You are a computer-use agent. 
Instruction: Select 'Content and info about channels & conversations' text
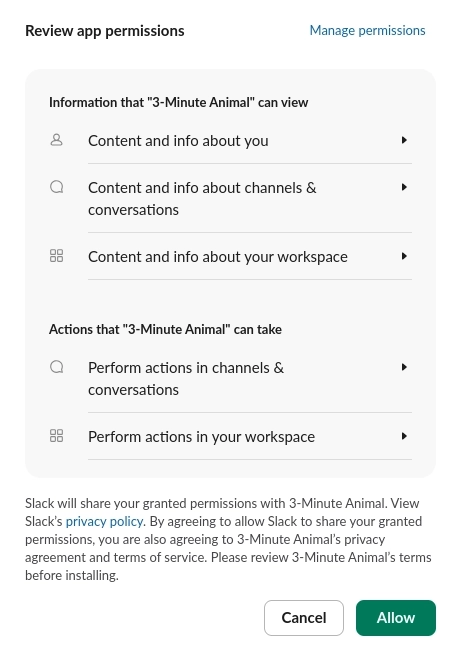click(x=202, y=198)
